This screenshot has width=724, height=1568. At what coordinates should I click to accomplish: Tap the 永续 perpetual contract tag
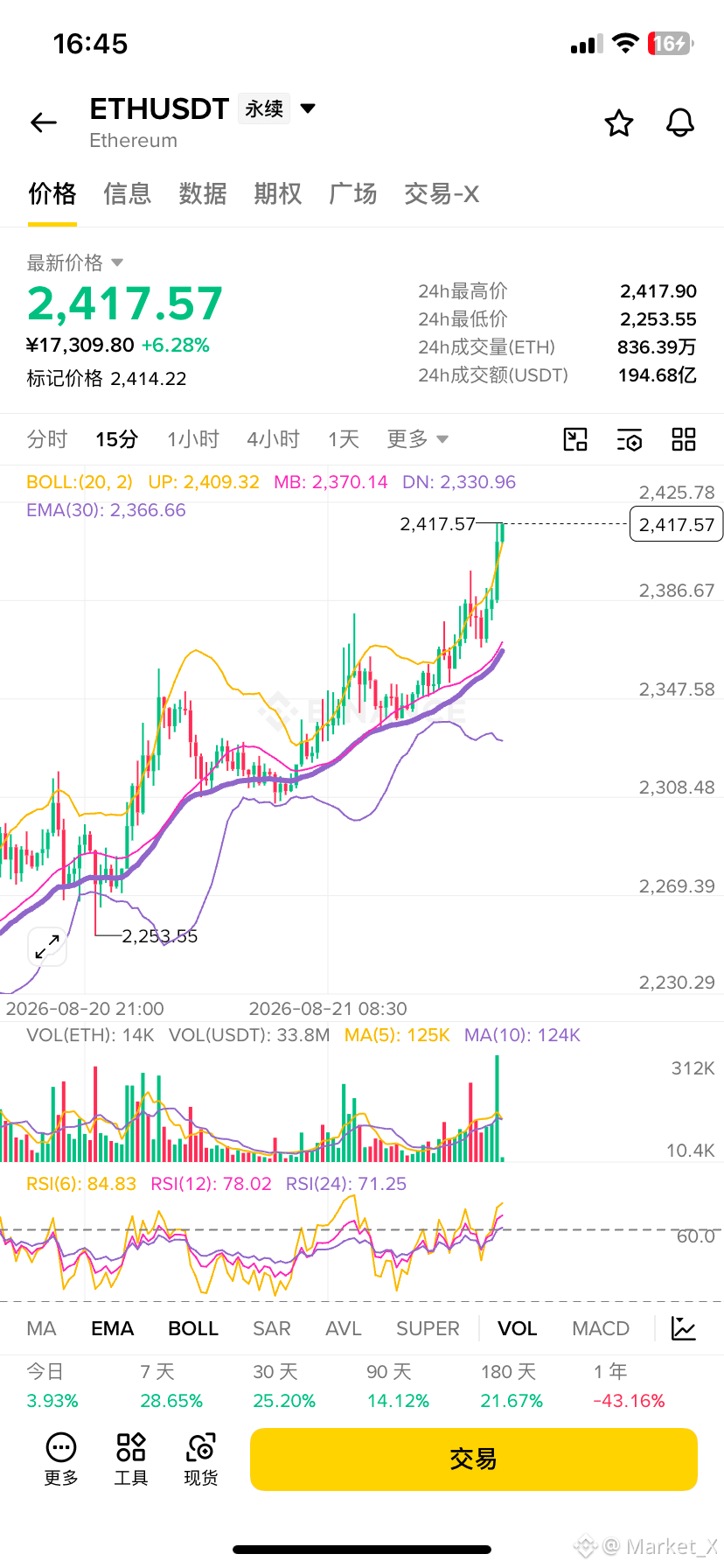pyautogui.click(x=264, y=108)
